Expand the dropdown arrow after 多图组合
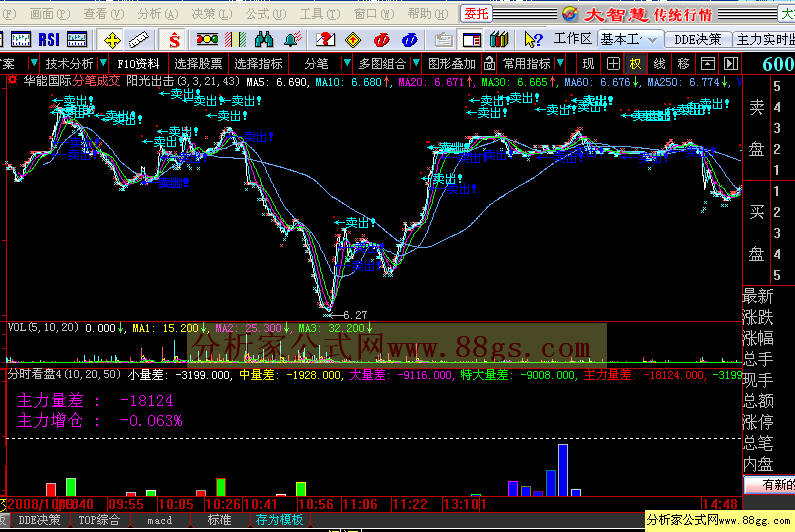 [x=416, y=63]
